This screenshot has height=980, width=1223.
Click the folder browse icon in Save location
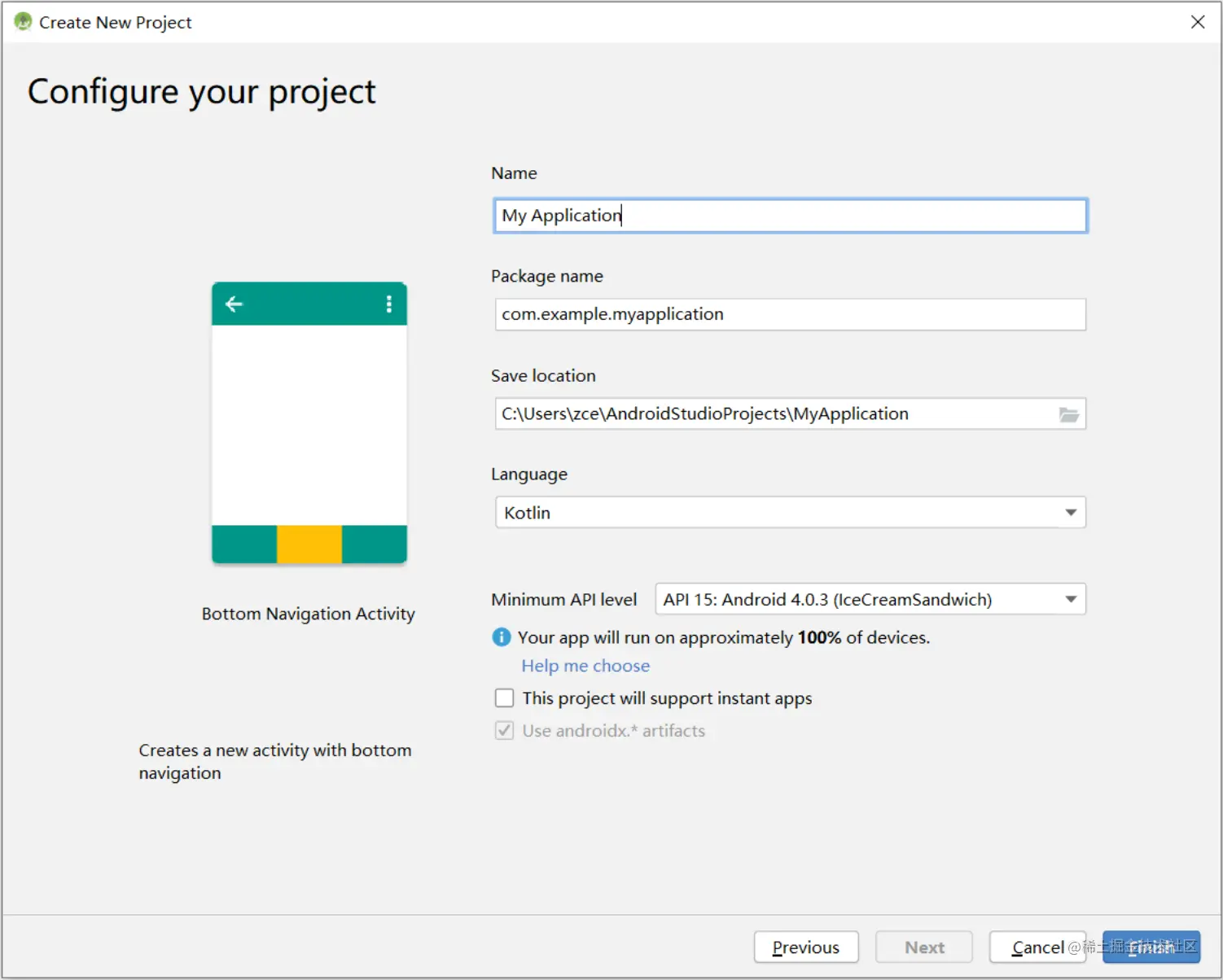1068,414
